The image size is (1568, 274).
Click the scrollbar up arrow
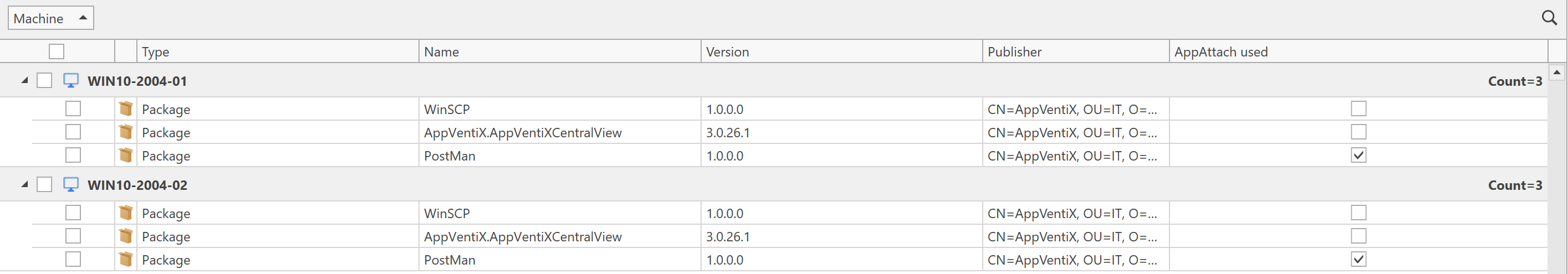pos(1556,73)
